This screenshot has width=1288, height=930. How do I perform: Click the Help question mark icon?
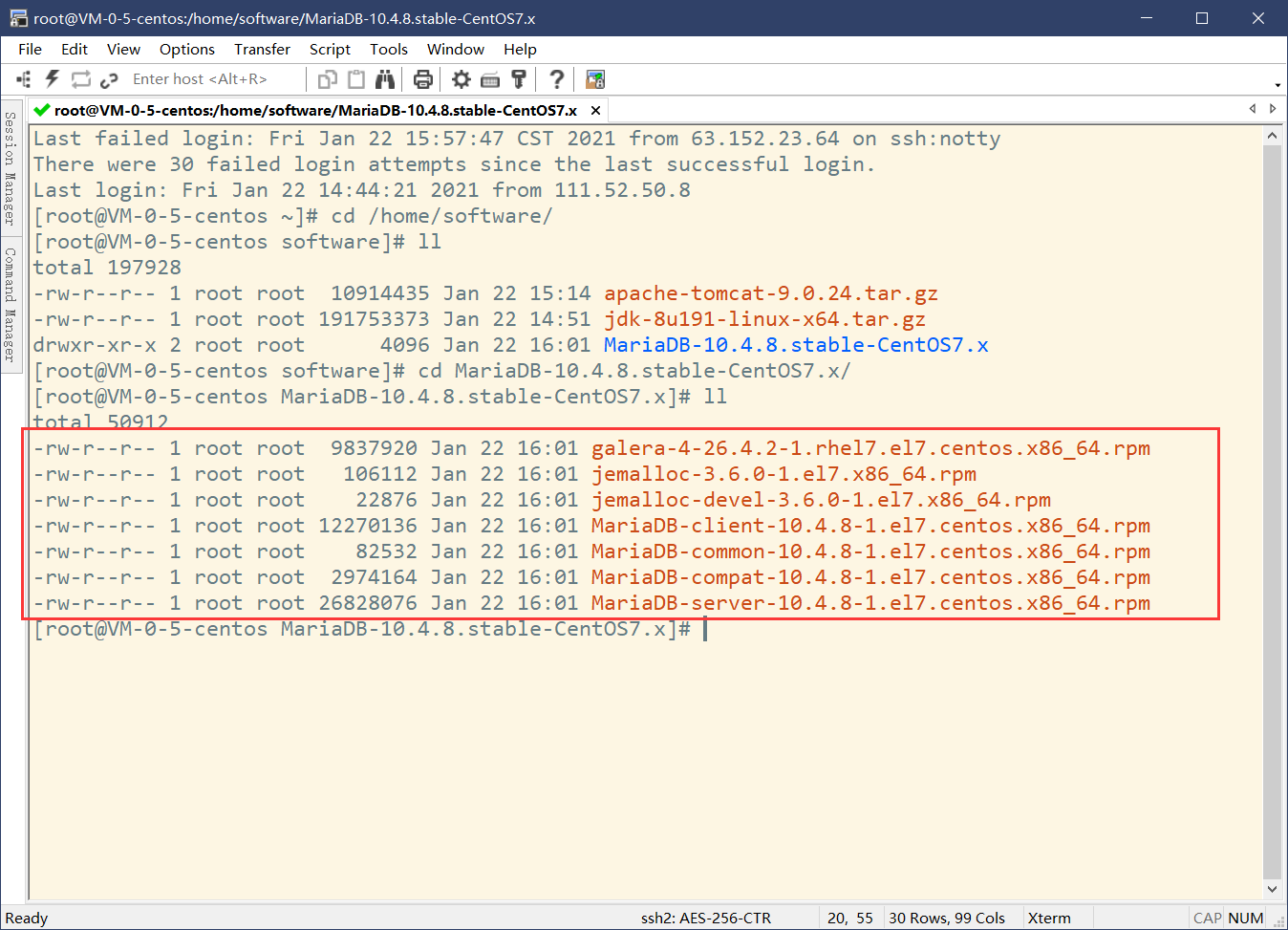[557, 79]
